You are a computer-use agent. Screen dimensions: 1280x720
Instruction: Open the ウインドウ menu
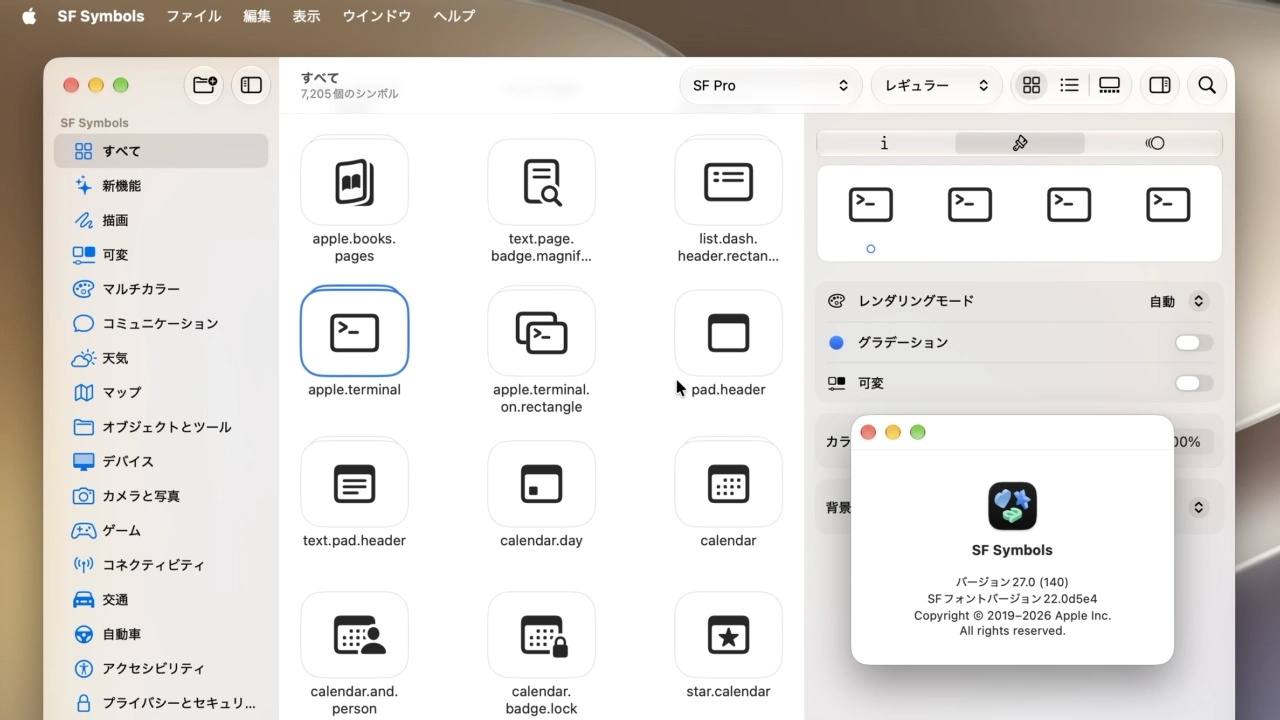(x=377, y=16)
